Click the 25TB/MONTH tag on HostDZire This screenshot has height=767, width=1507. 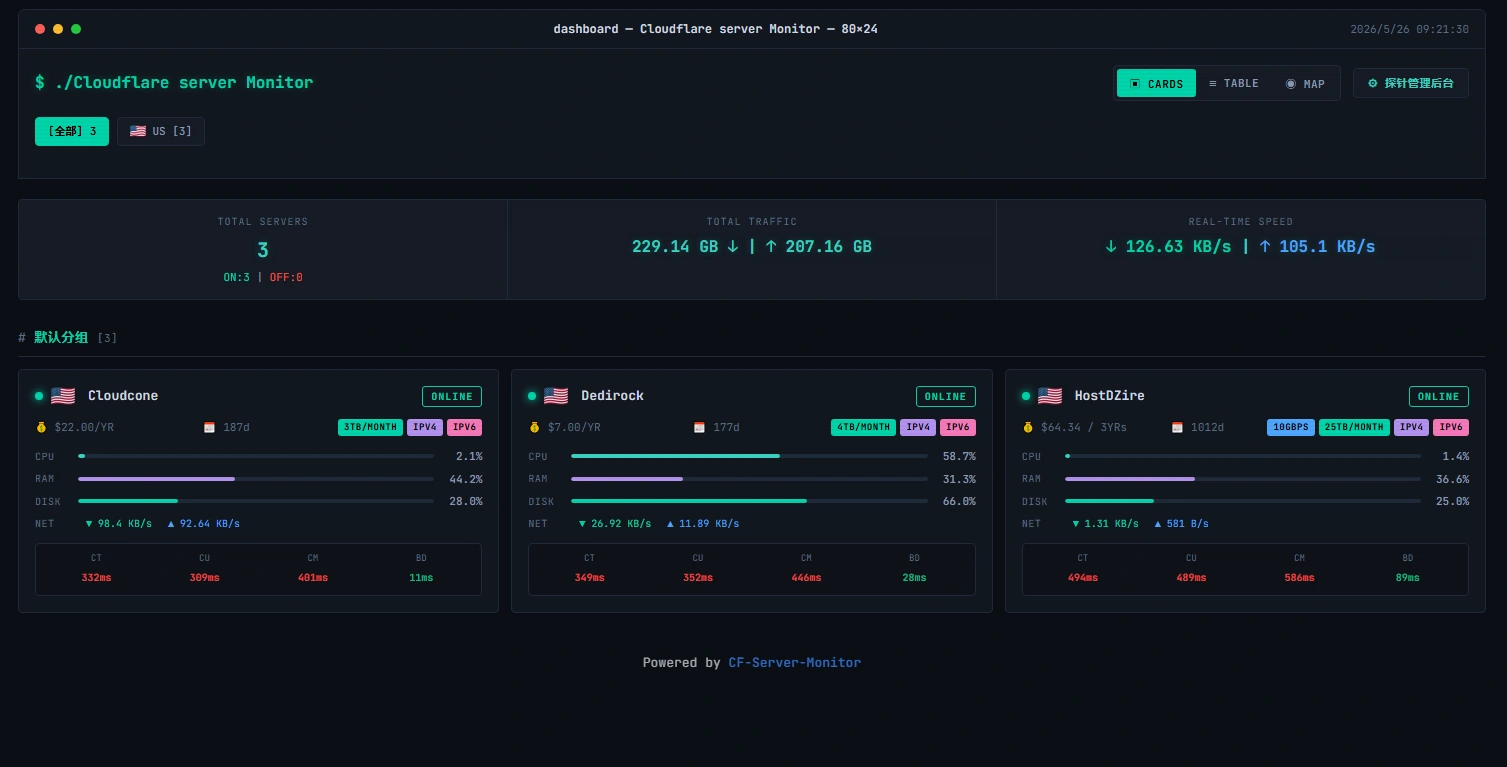(1354, 427)
